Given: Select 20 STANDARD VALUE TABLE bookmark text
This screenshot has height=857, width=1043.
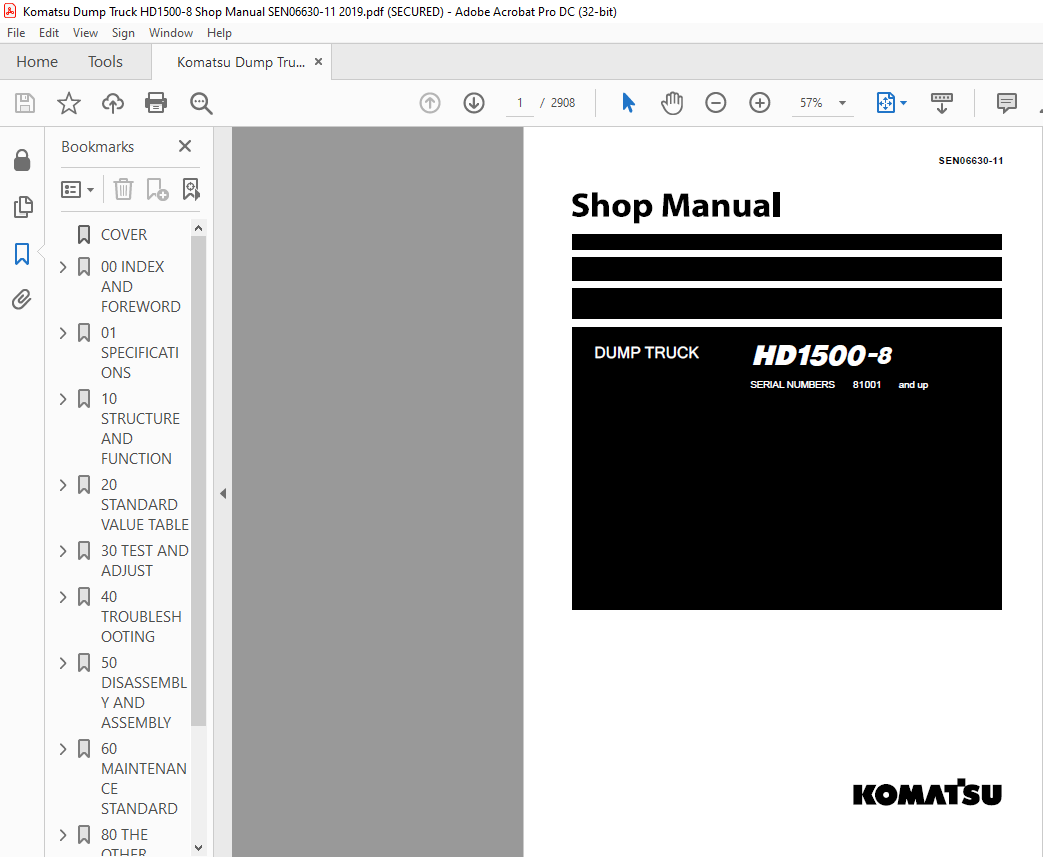Looking at the screenshot, I should click(144, 504).
